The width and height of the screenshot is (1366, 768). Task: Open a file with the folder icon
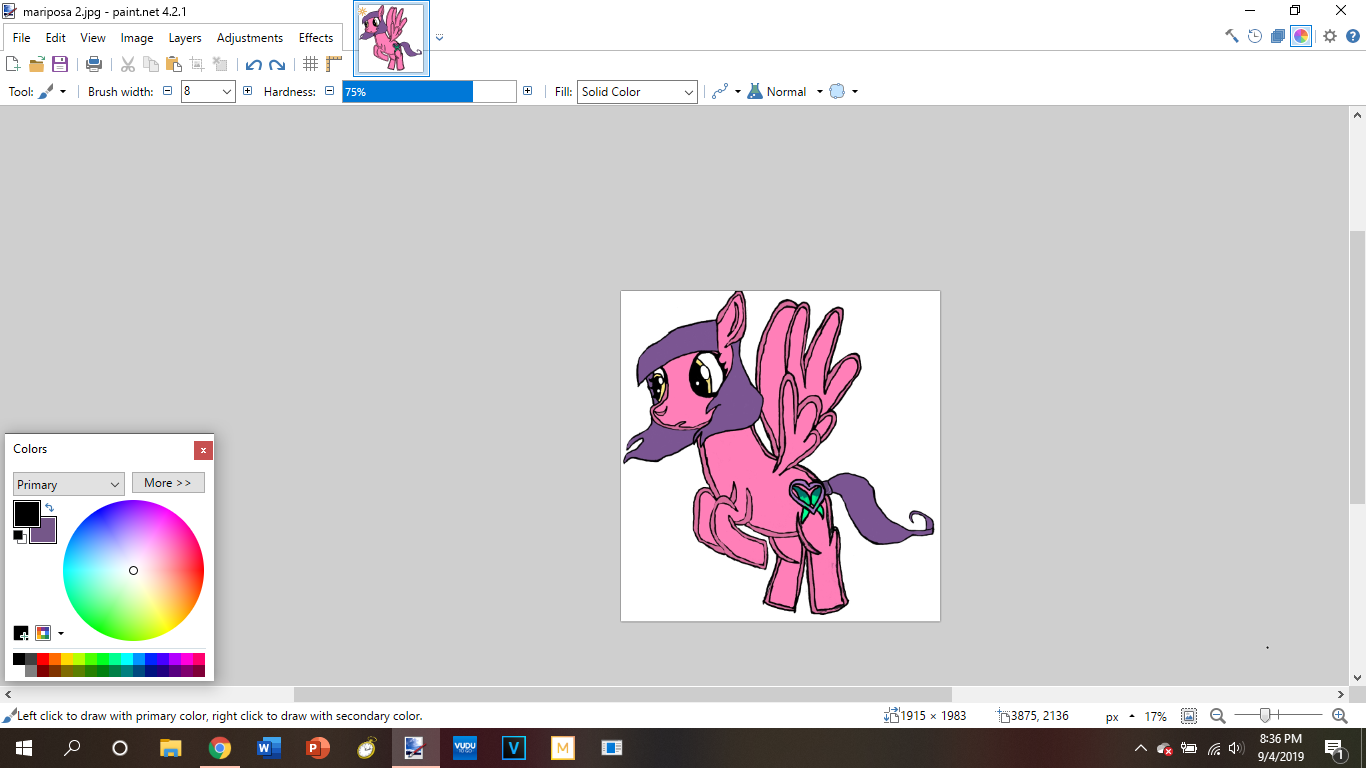pyautogui.click(x=37, y=64)
